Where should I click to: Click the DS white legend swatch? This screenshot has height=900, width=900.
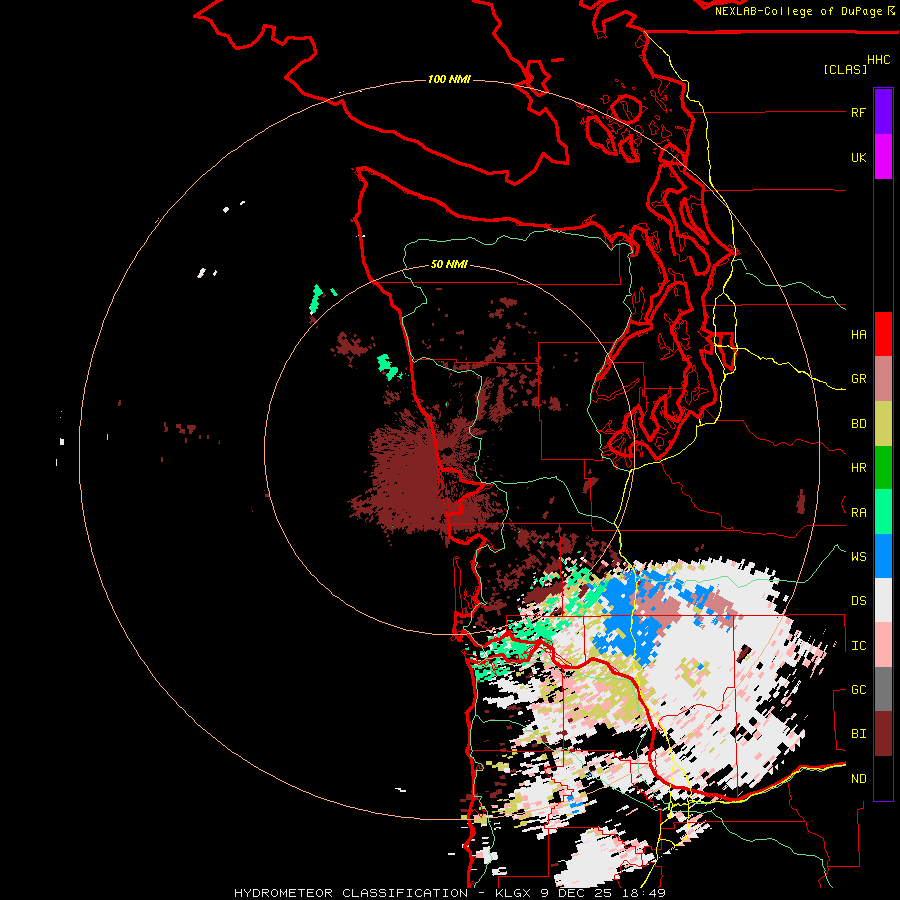pyautogui.click(x=883, y=600)
